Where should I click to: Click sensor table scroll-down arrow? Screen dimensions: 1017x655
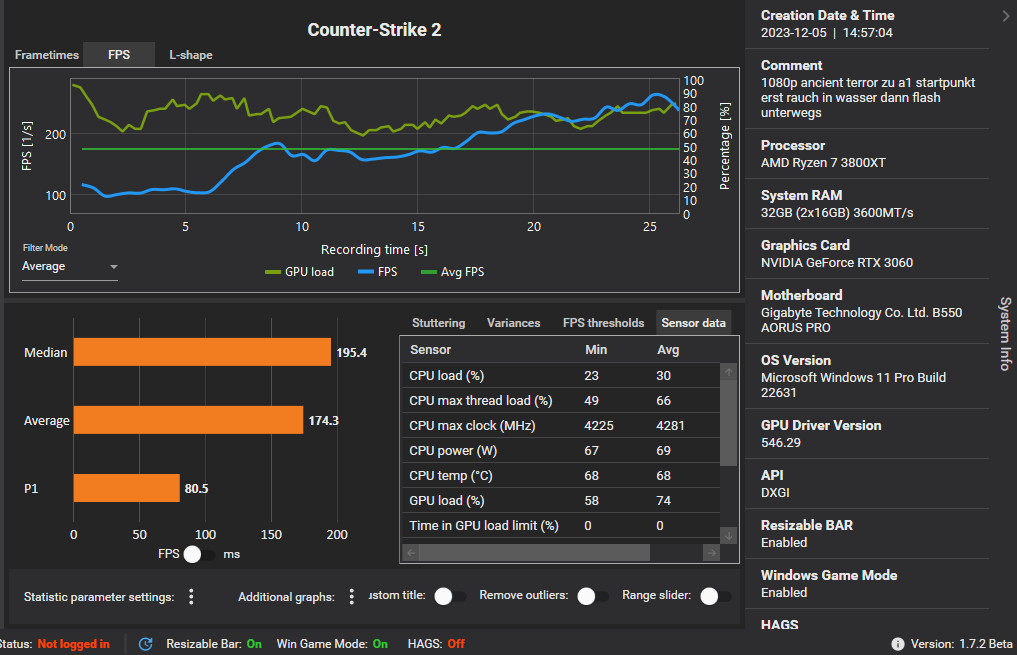pos(728,536)
